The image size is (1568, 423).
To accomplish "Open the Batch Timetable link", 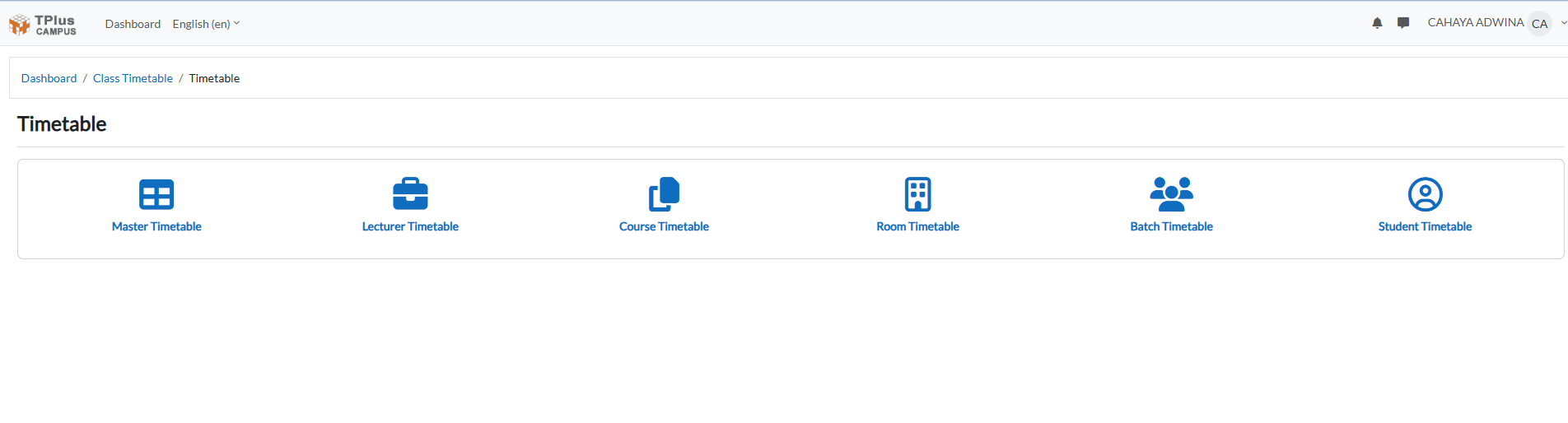I will click(x=1171, y=226).
